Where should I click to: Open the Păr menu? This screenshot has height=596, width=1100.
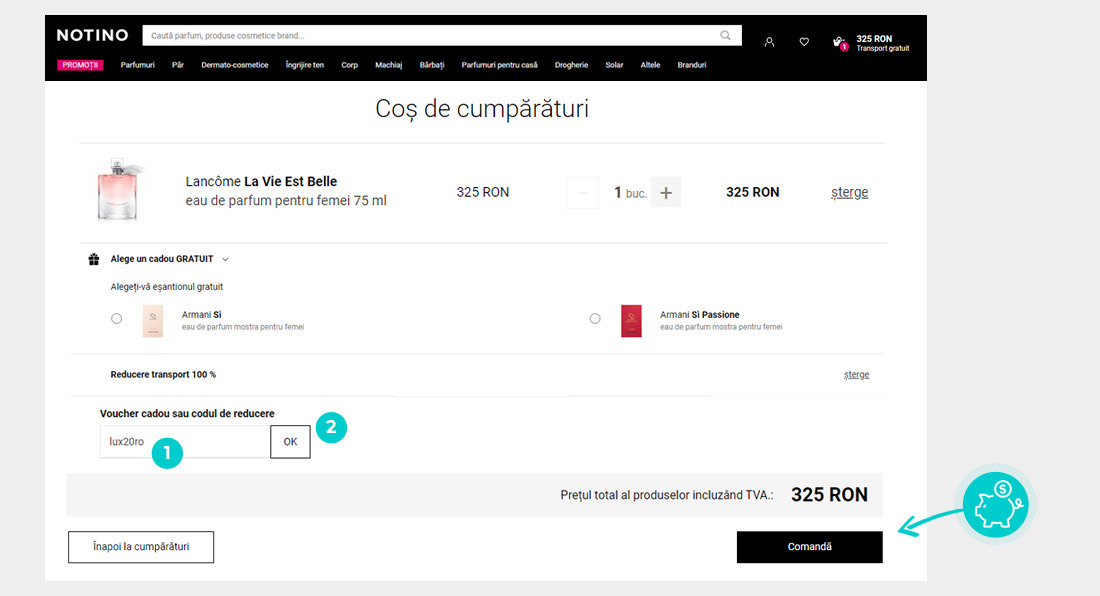click(178, 65)
